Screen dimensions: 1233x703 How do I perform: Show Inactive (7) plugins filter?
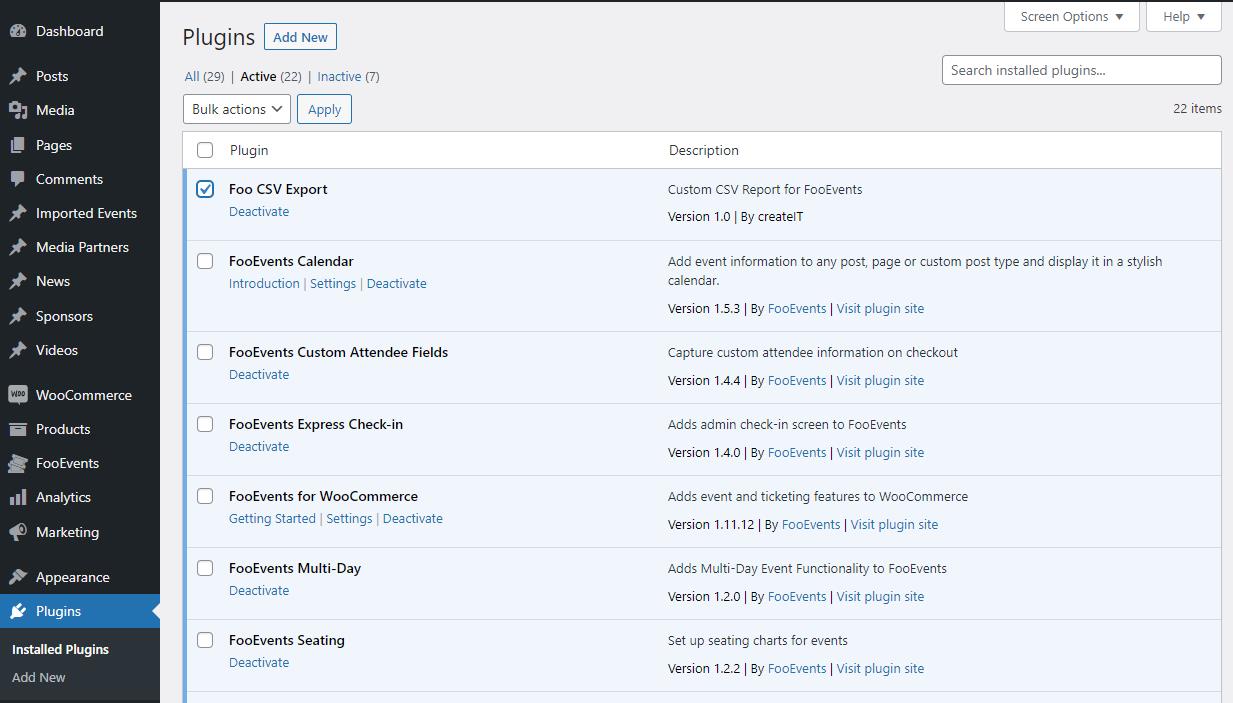click(x=348, y=76)
